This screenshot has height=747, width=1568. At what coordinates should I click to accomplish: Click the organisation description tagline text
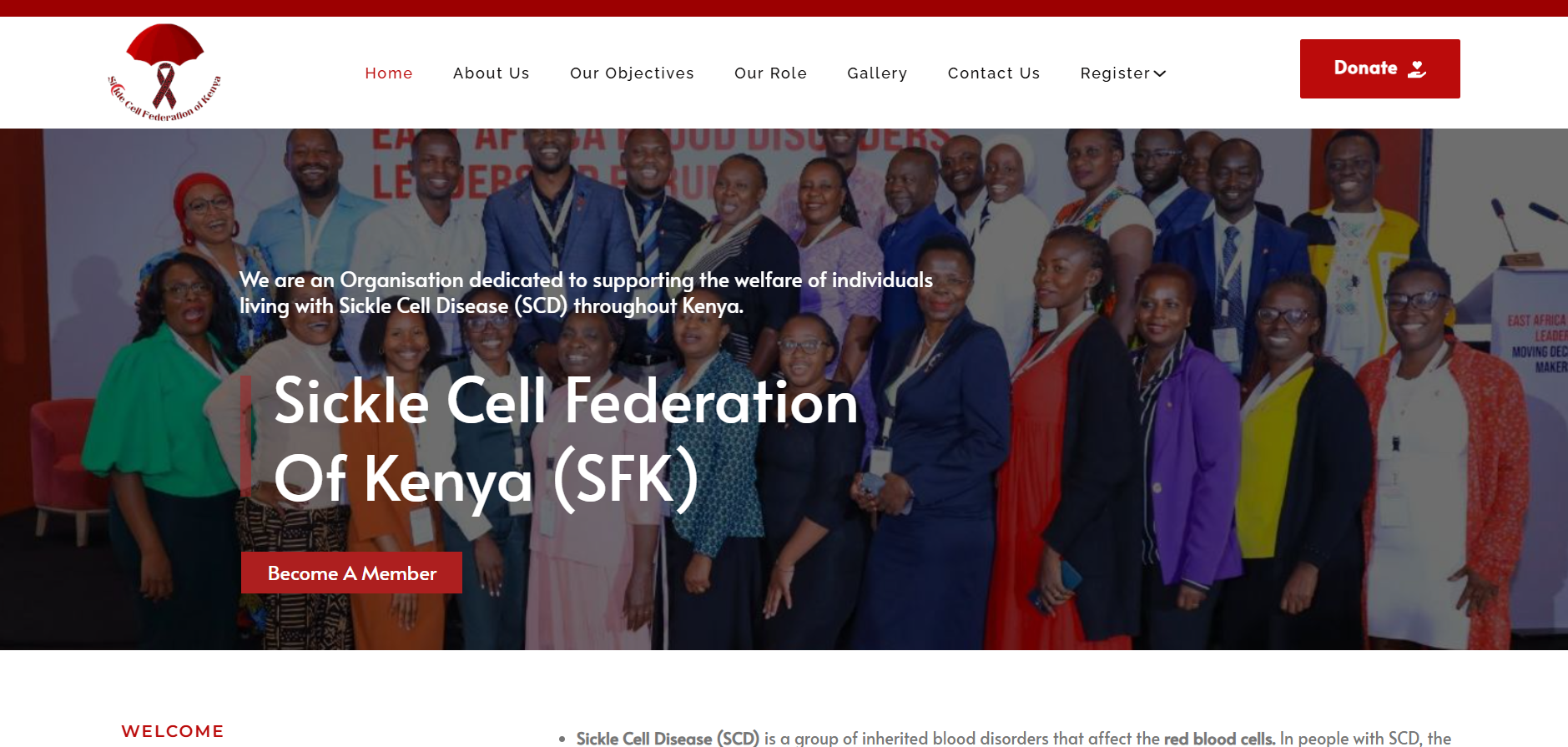tap(586, 293)
